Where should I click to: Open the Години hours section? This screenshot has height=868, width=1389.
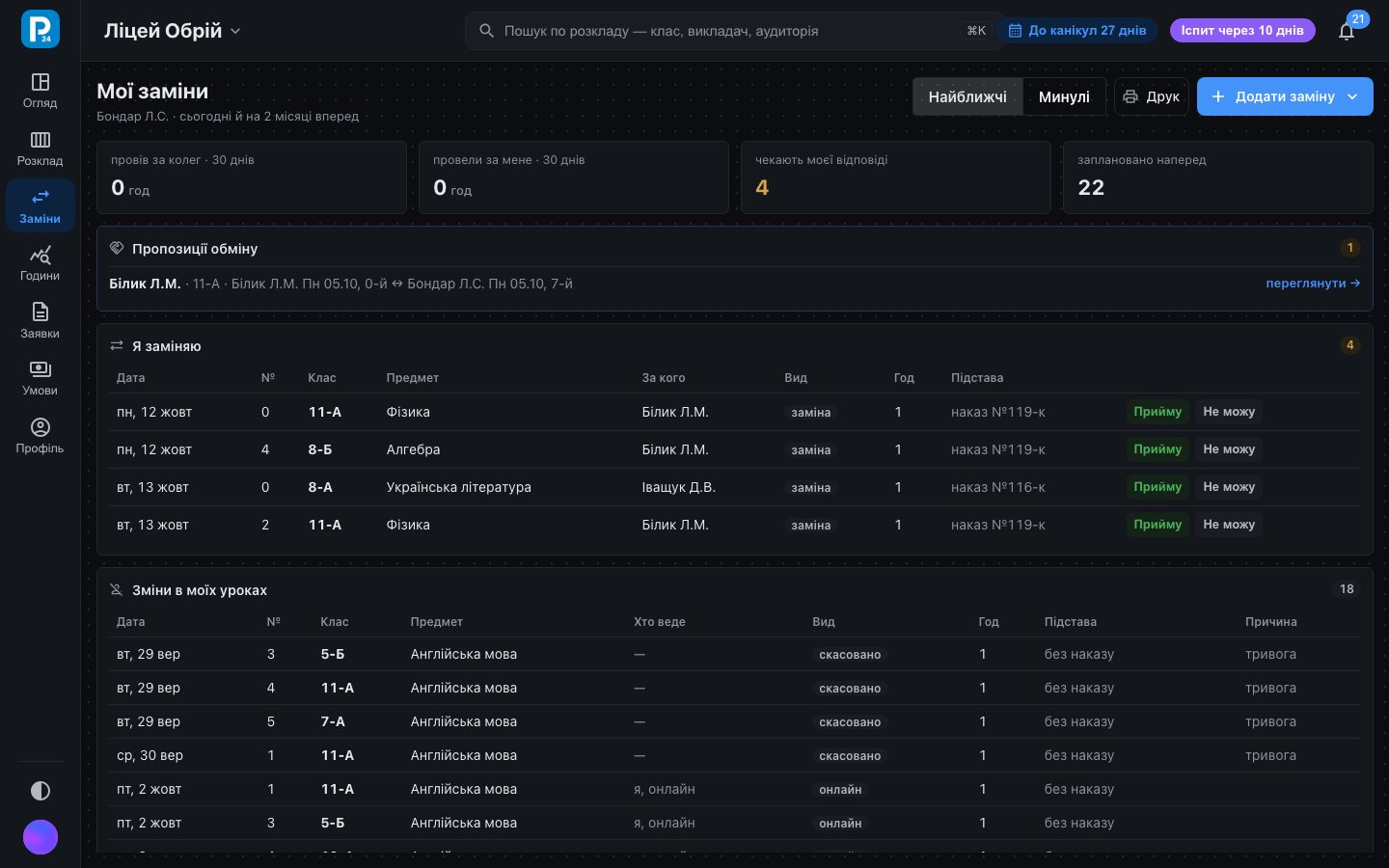coord(40,263)
